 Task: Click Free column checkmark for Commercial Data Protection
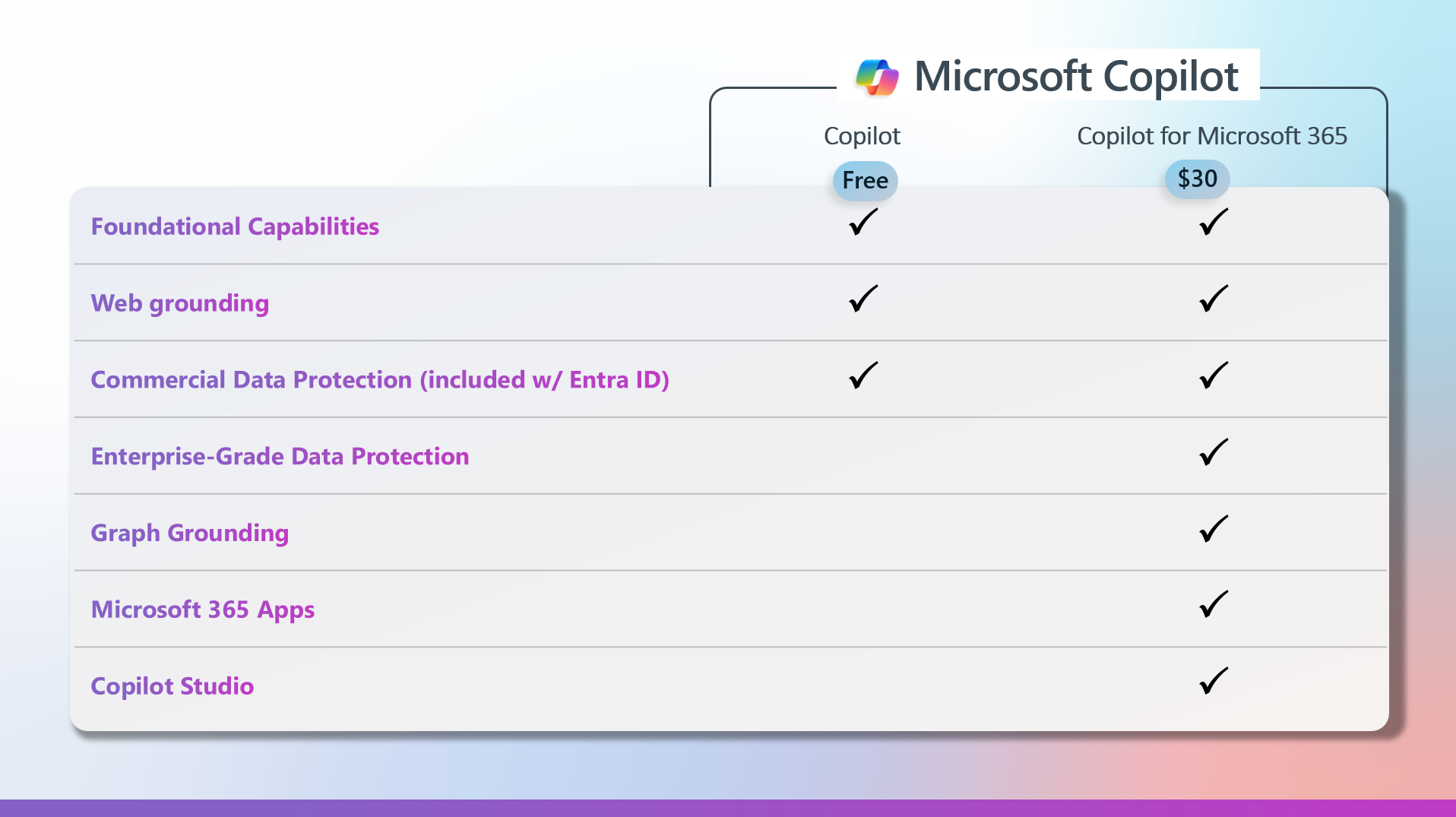[863, 375]
